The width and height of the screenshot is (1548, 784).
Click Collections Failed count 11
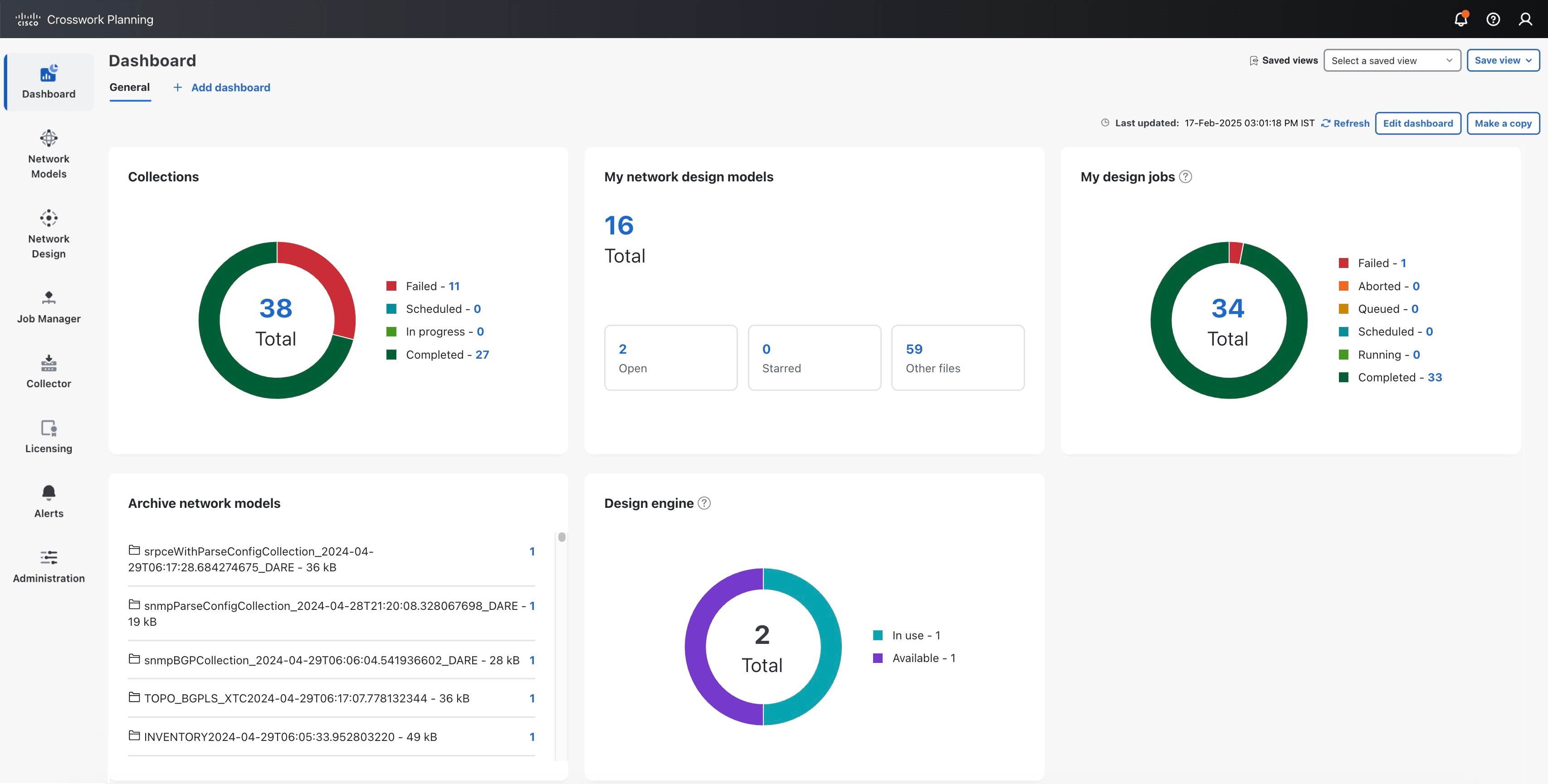tap(454, 286)
